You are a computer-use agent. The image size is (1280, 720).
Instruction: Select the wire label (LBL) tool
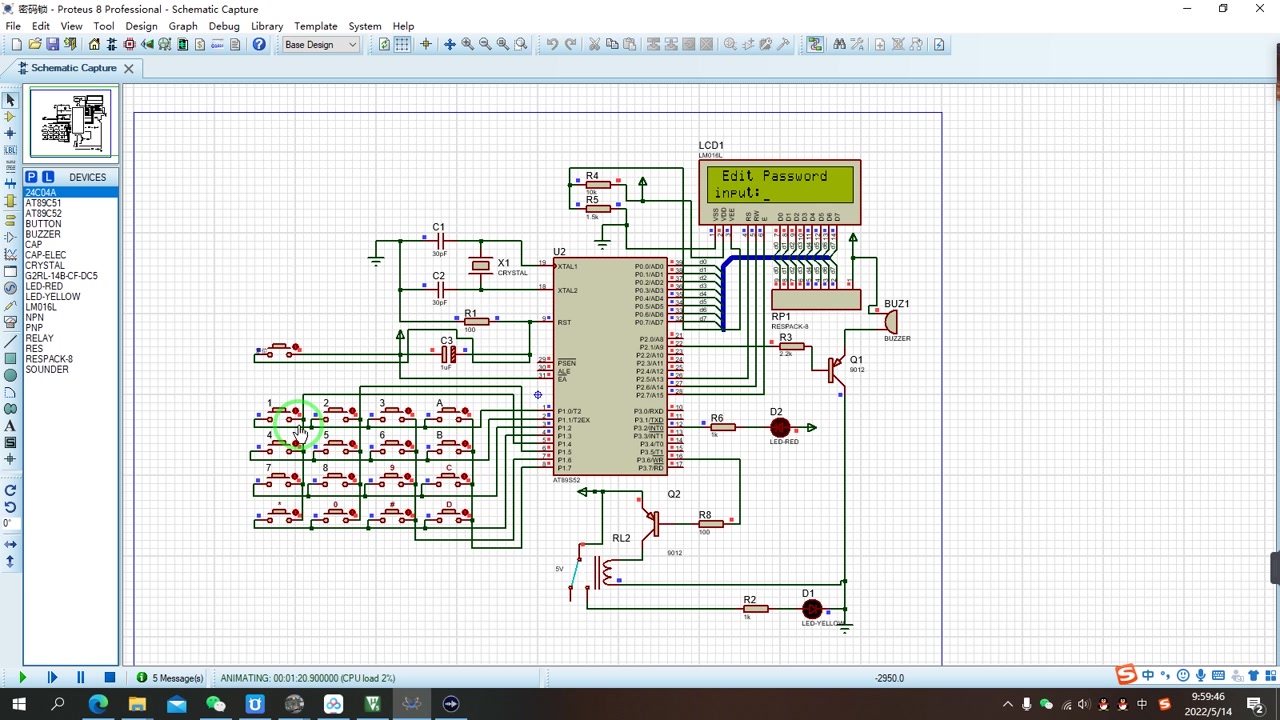tap(10, 150)
